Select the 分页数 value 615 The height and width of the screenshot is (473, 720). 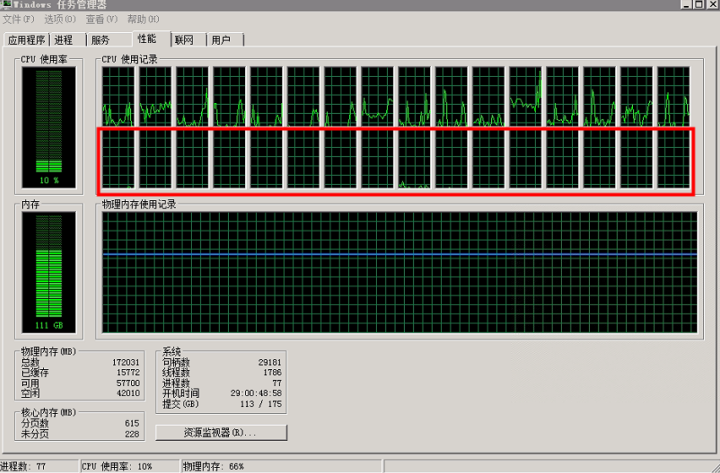tap(132, 423)
